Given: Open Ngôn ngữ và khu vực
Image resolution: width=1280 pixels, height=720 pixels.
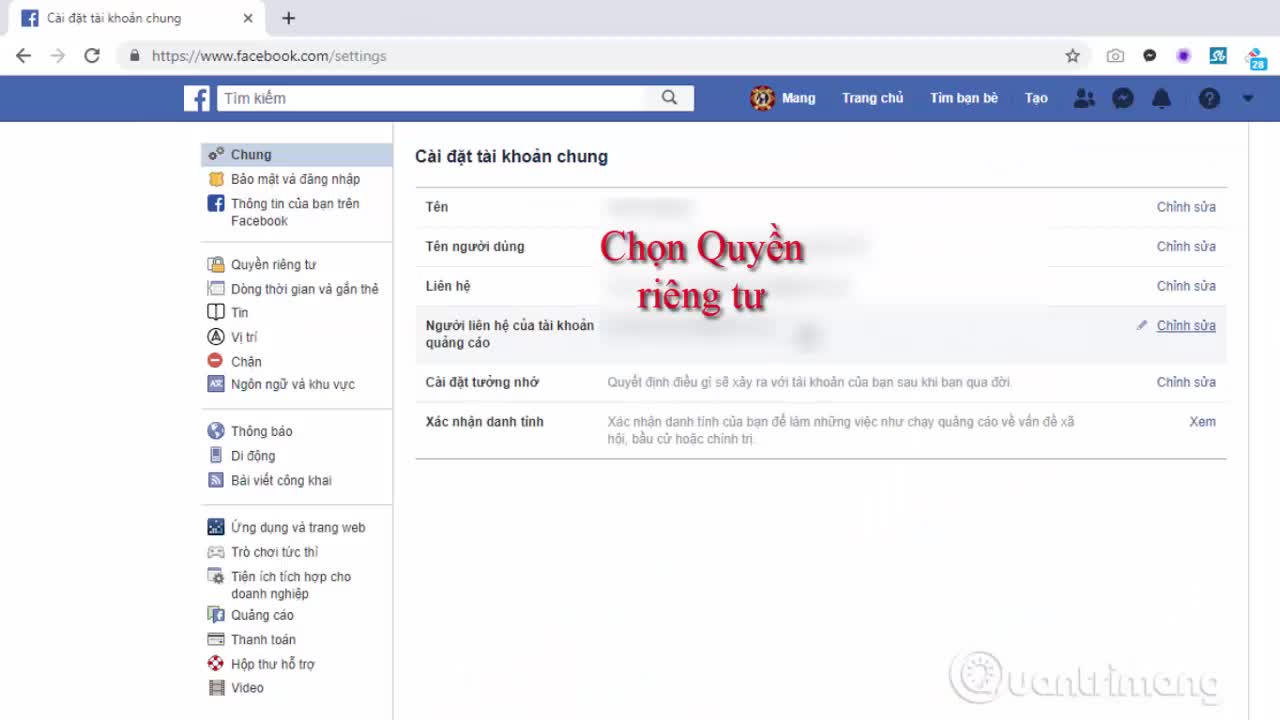Looking at the screenshot, I should click(x=292, y=385).
